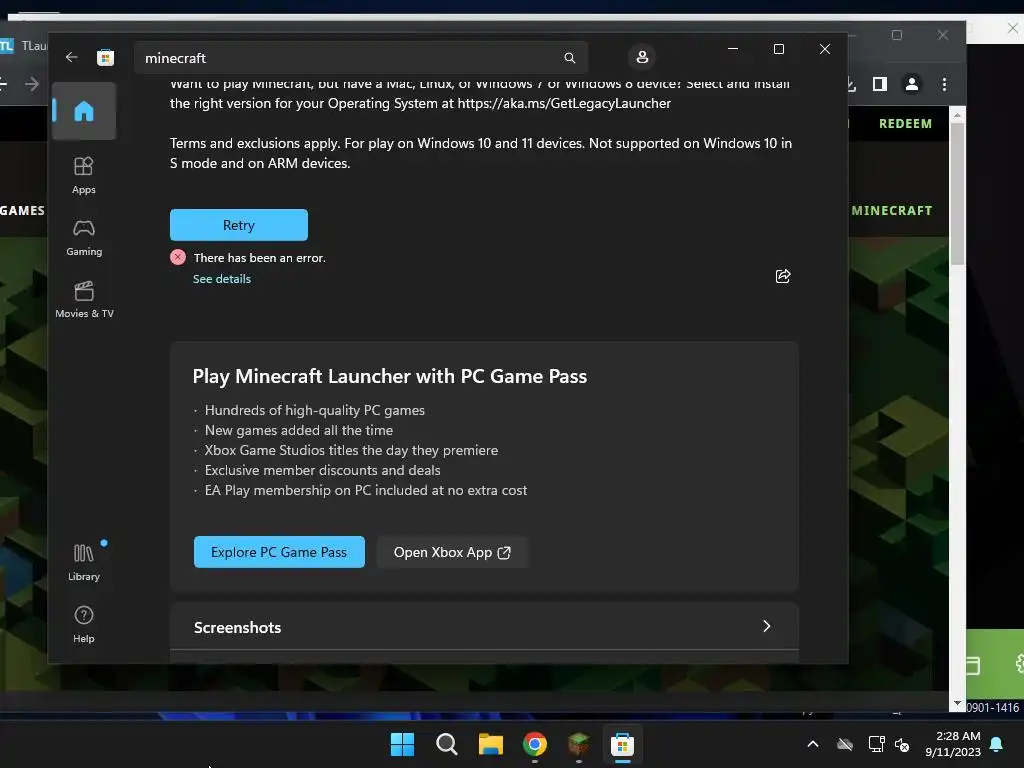Click the "There has been an error." message
1024x768 pixels.
point(260,258)
